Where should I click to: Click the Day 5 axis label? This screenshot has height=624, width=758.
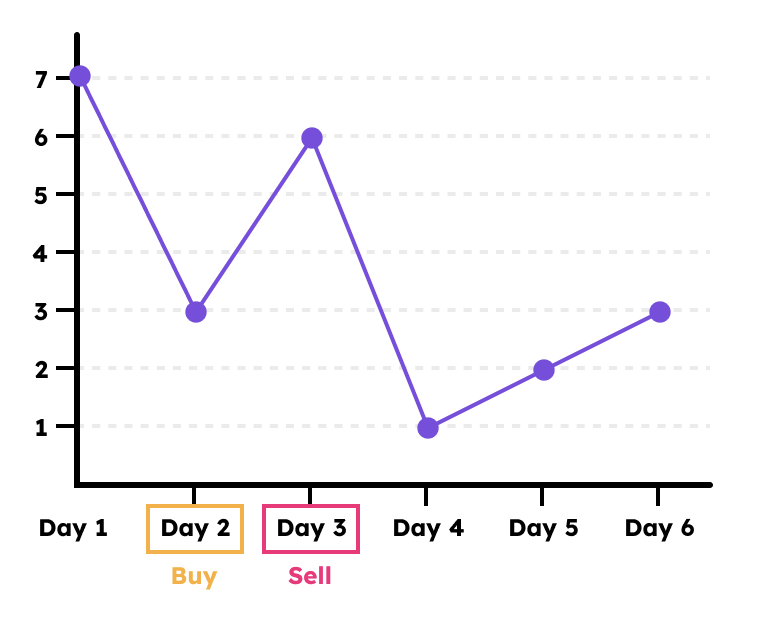pyautogui.click(x=544, y=528)
